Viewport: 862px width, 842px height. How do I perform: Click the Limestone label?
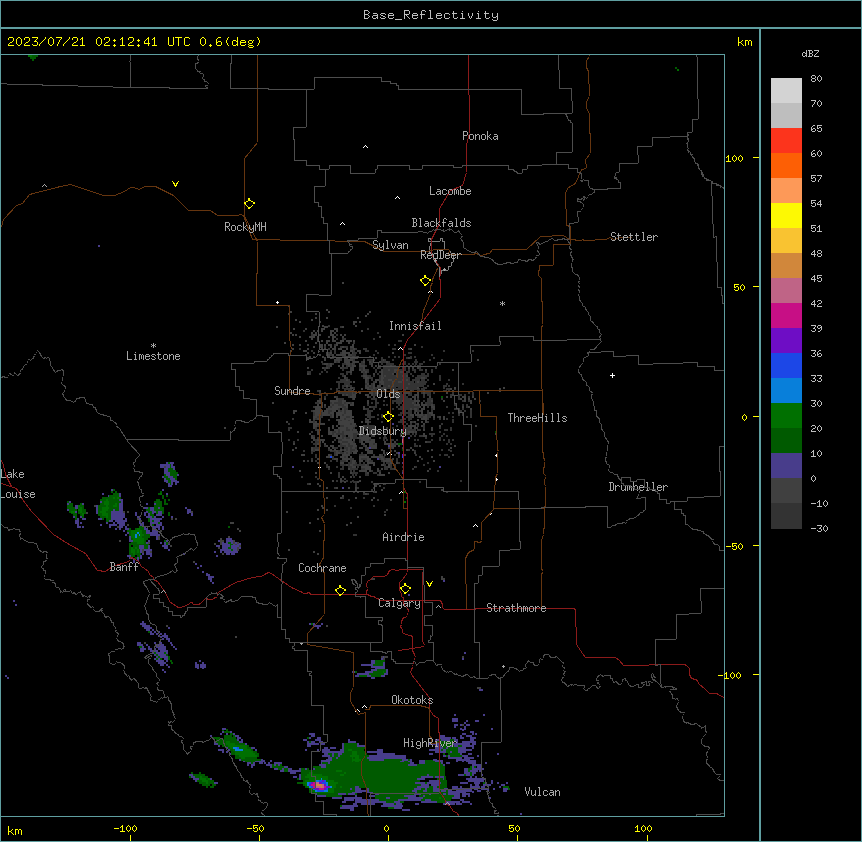pos(153,356)
